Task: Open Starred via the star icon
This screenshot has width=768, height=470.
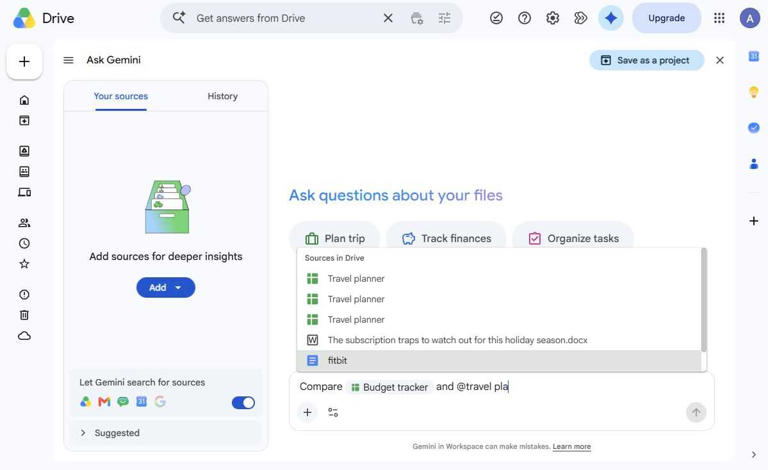Action: [24, 264]
